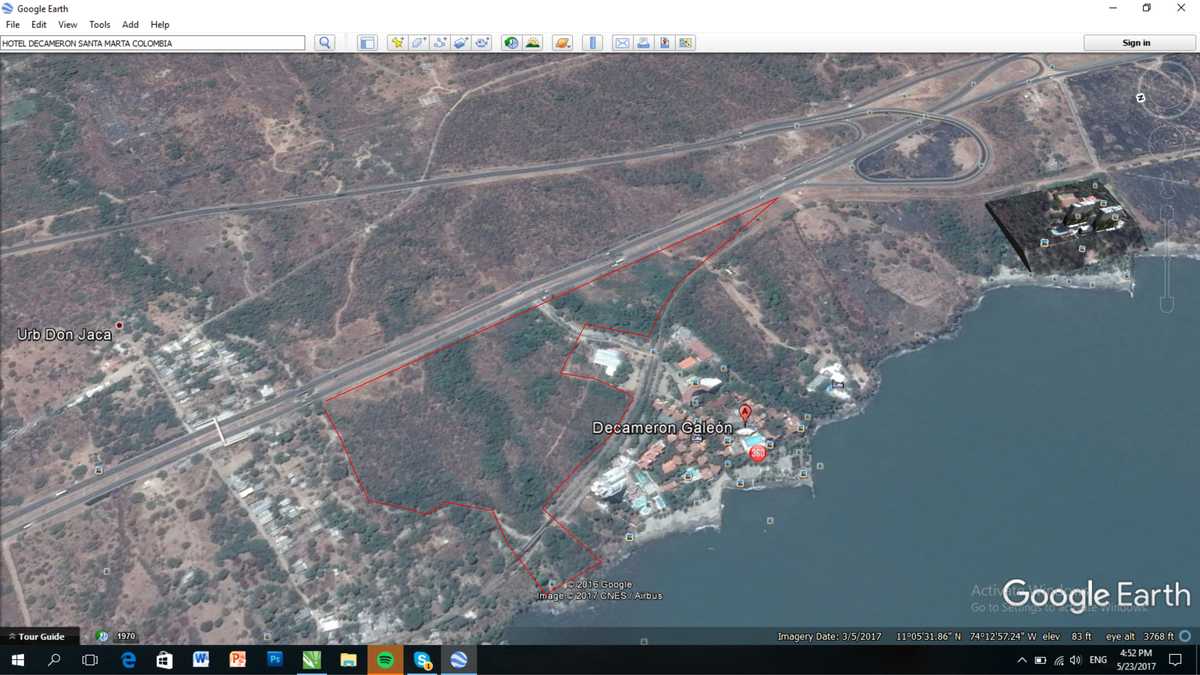Open the Windows Start menu
The image size is (1200, 675).
point(17,660)
